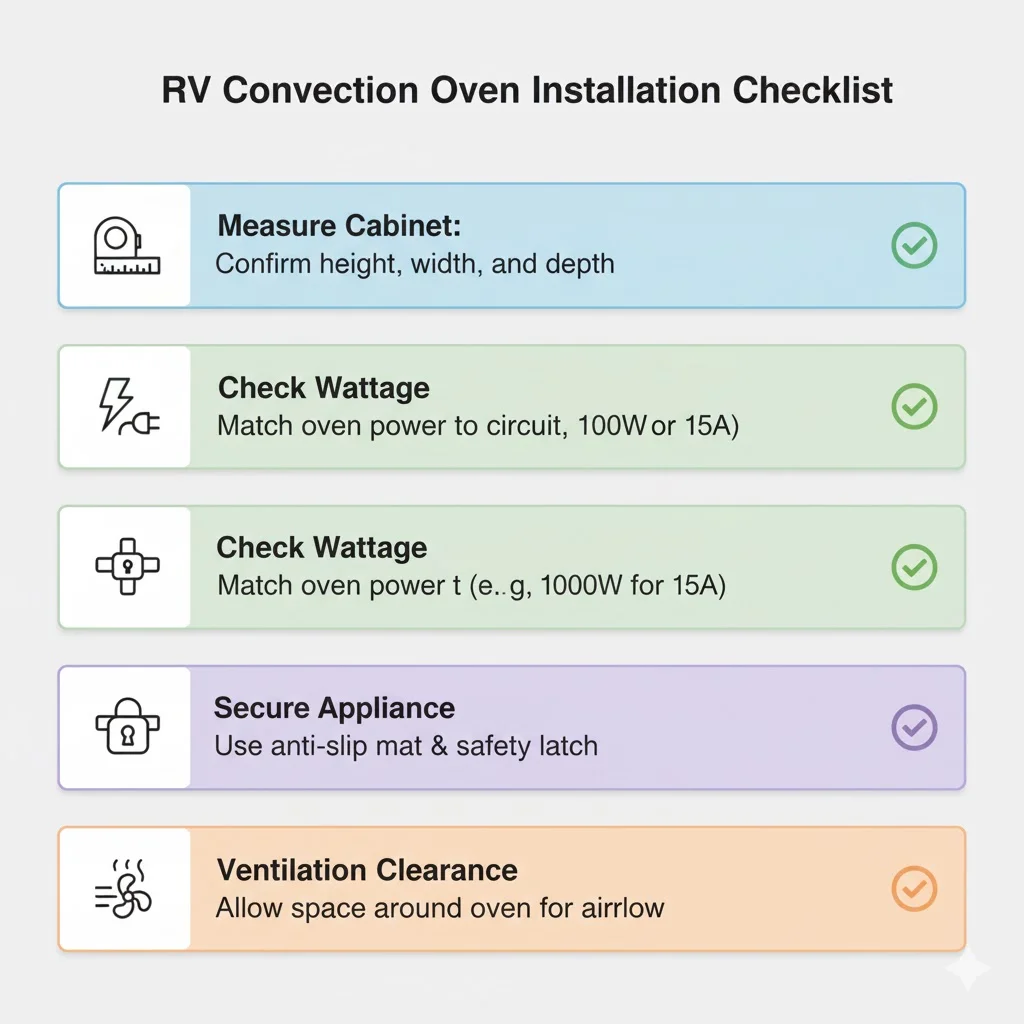
Task: Click 'Use anti-slip mat & safety latch' text
Action: pos(406,746)
